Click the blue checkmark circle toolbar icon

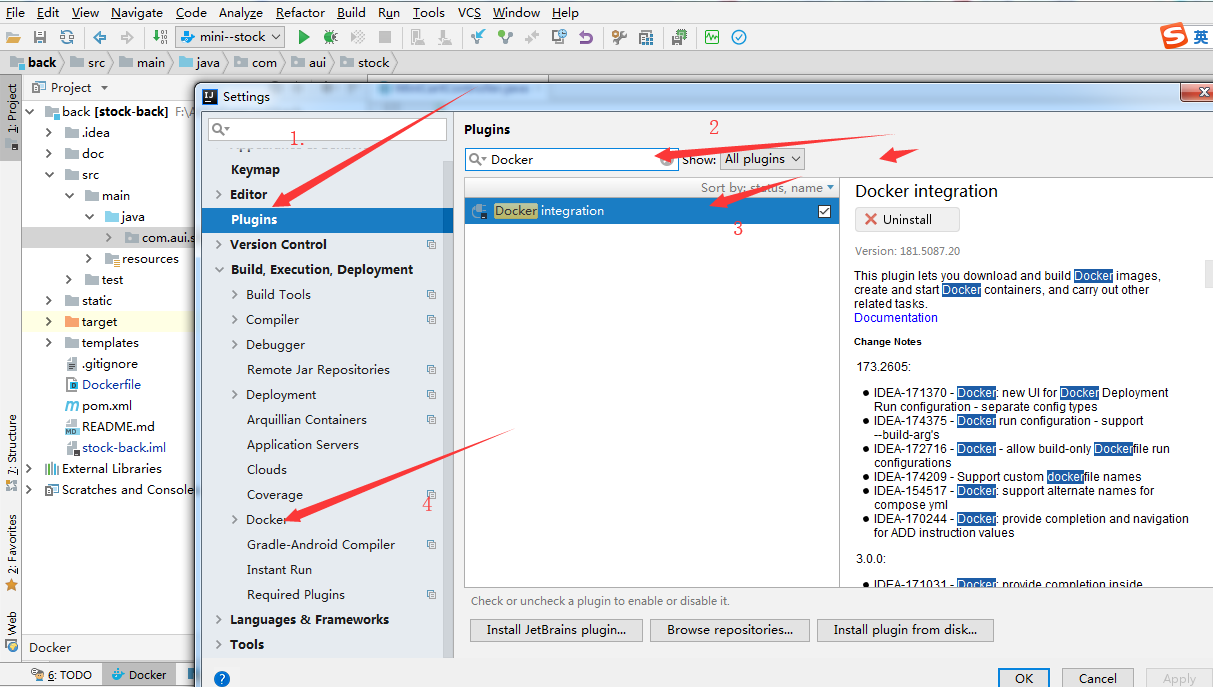pos(739,37)
